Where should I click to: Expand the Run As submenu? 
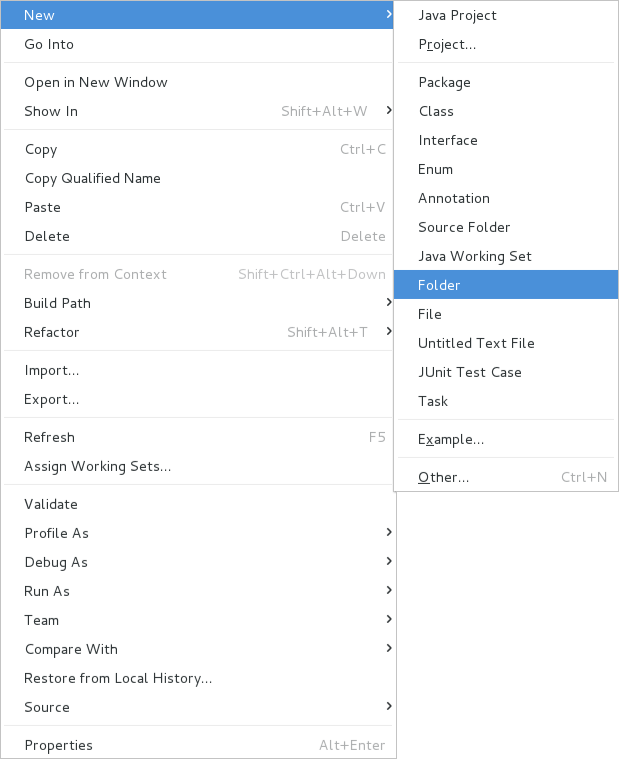coord(197,591)
